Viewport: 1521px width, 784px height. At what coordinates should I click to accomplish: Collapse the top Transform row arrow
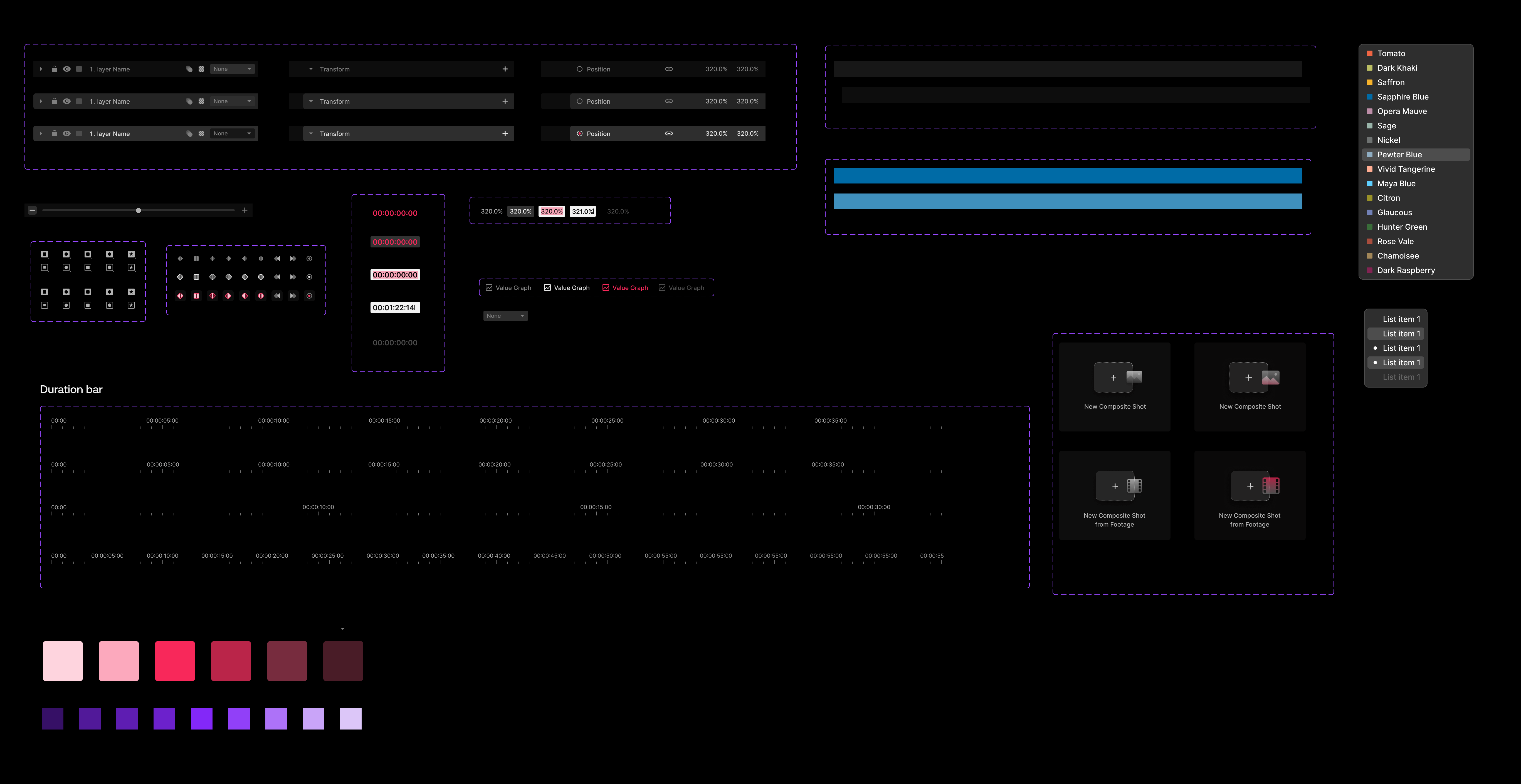pyautogui.click(x=311, y=69)
